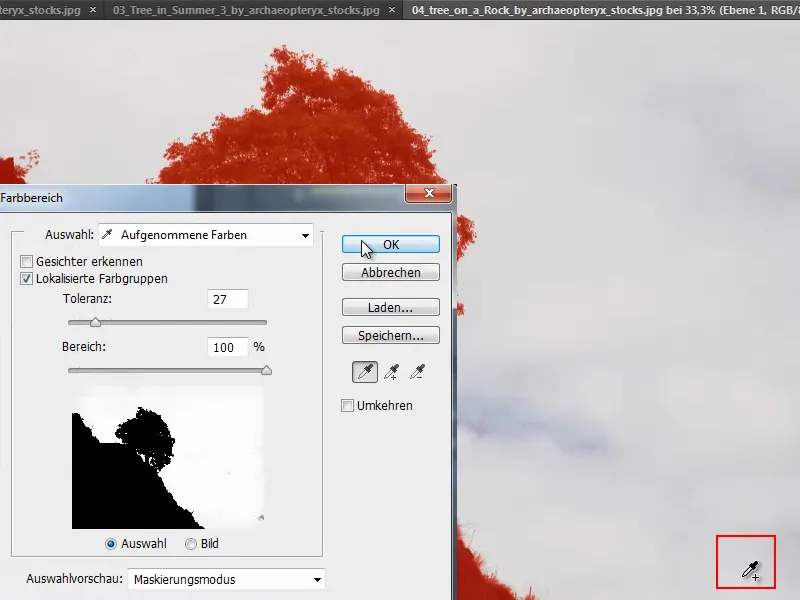Enable Gesichter erkennen checkbox
The image size is (800, 600).
27,262
